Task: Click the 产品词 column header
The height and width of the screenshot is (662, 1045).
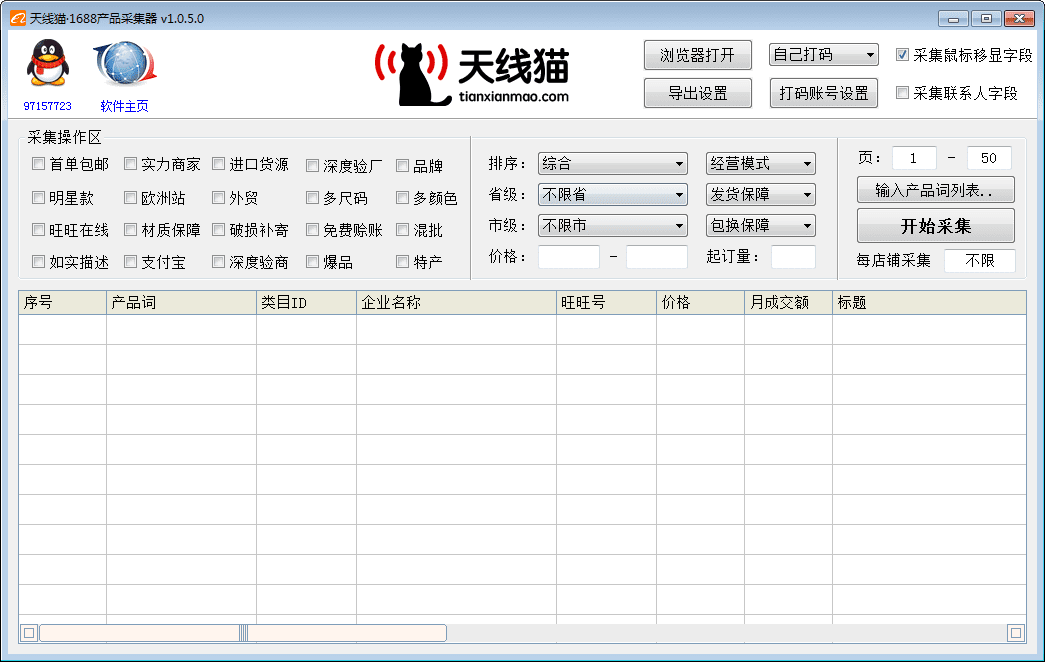Action: 181,303
